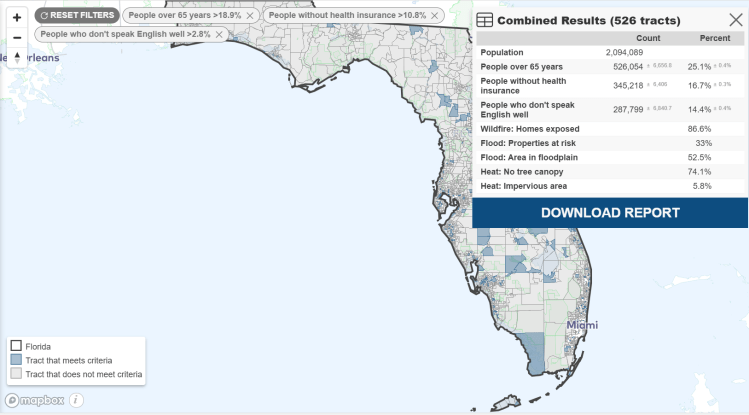Click the Miami label on the map
This screenshot has width=749, height=415.
(582, 325)
